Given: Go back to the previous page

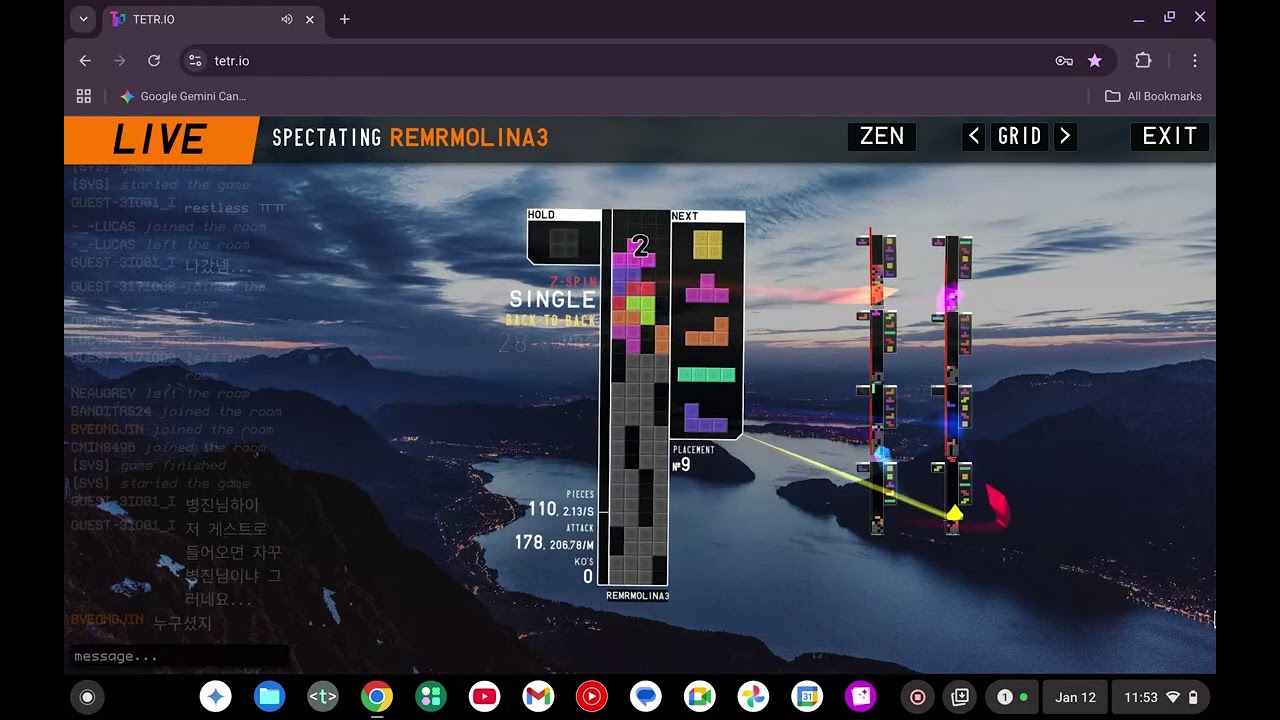Looking at the screenshot, I should pyautogui.click(x=85, y=61).
